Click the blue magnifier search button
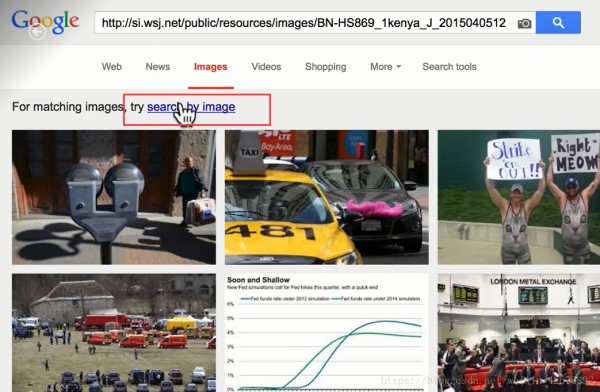Image resolution: width=600 pixels, height=392 pixels. [x=558, y=23]
